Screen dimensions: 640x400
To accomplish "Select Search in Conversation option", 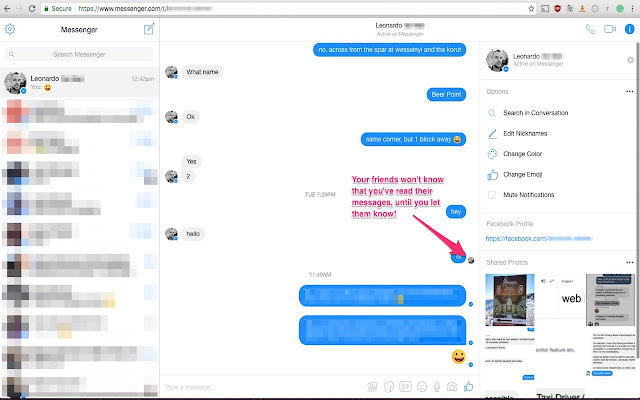I will tap(536, 113).
